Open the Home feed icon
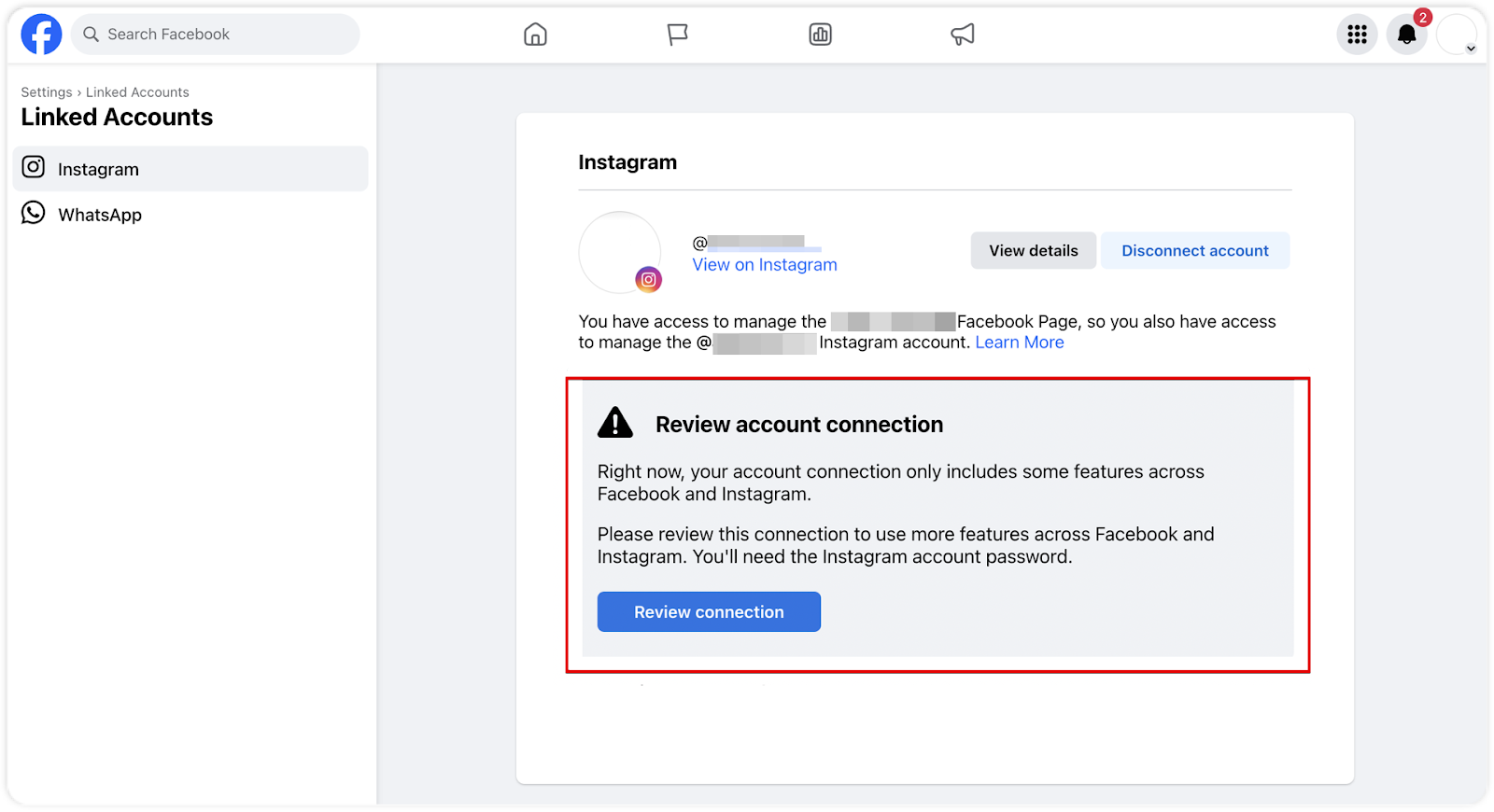Image resolution: width=1494 pixels, height=812 pixels. tap(535, 35)
